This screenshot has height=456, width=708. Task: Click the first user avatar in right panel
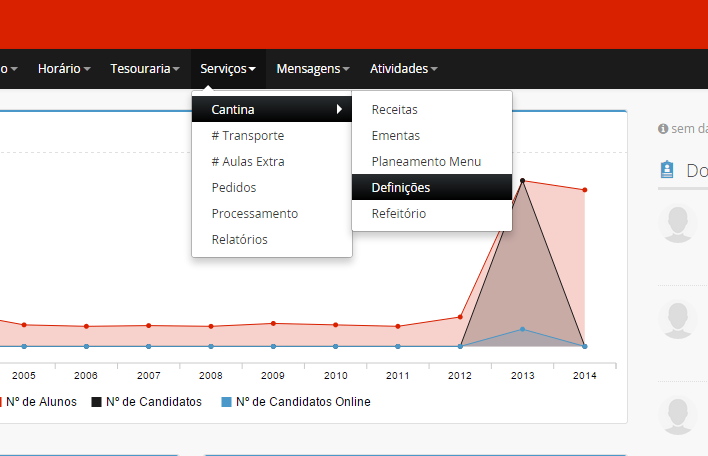[x=679, y=223]
